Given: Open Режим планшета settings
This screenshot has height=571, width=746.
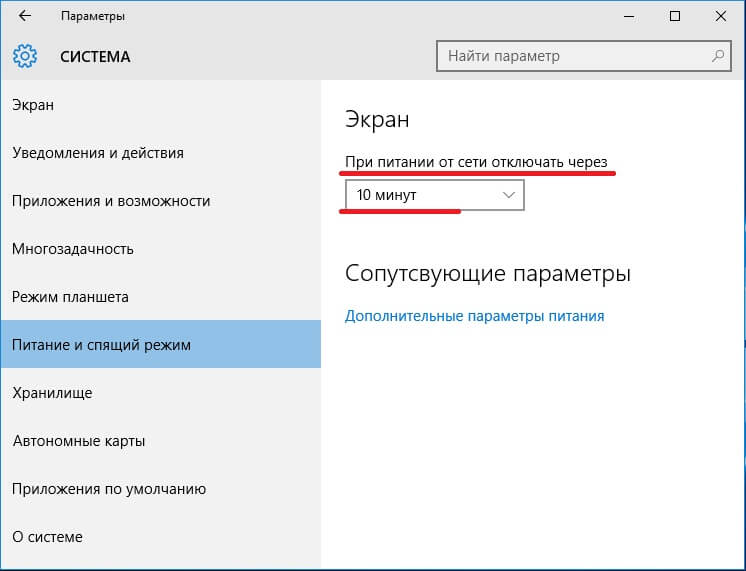Looking at the screenshot, I should (70, 297).
